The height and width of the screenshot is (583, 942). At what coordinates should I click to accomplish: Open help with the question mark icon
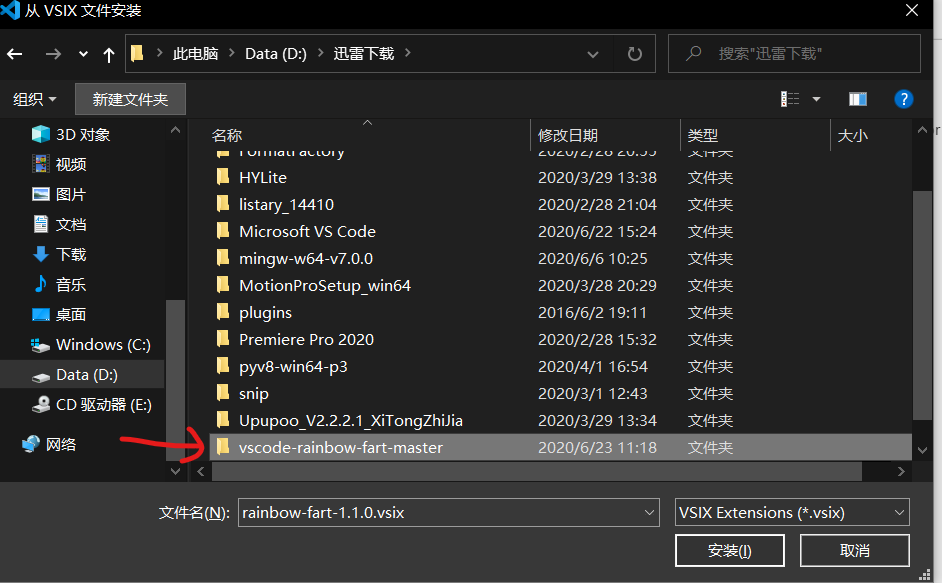point(904,99)
